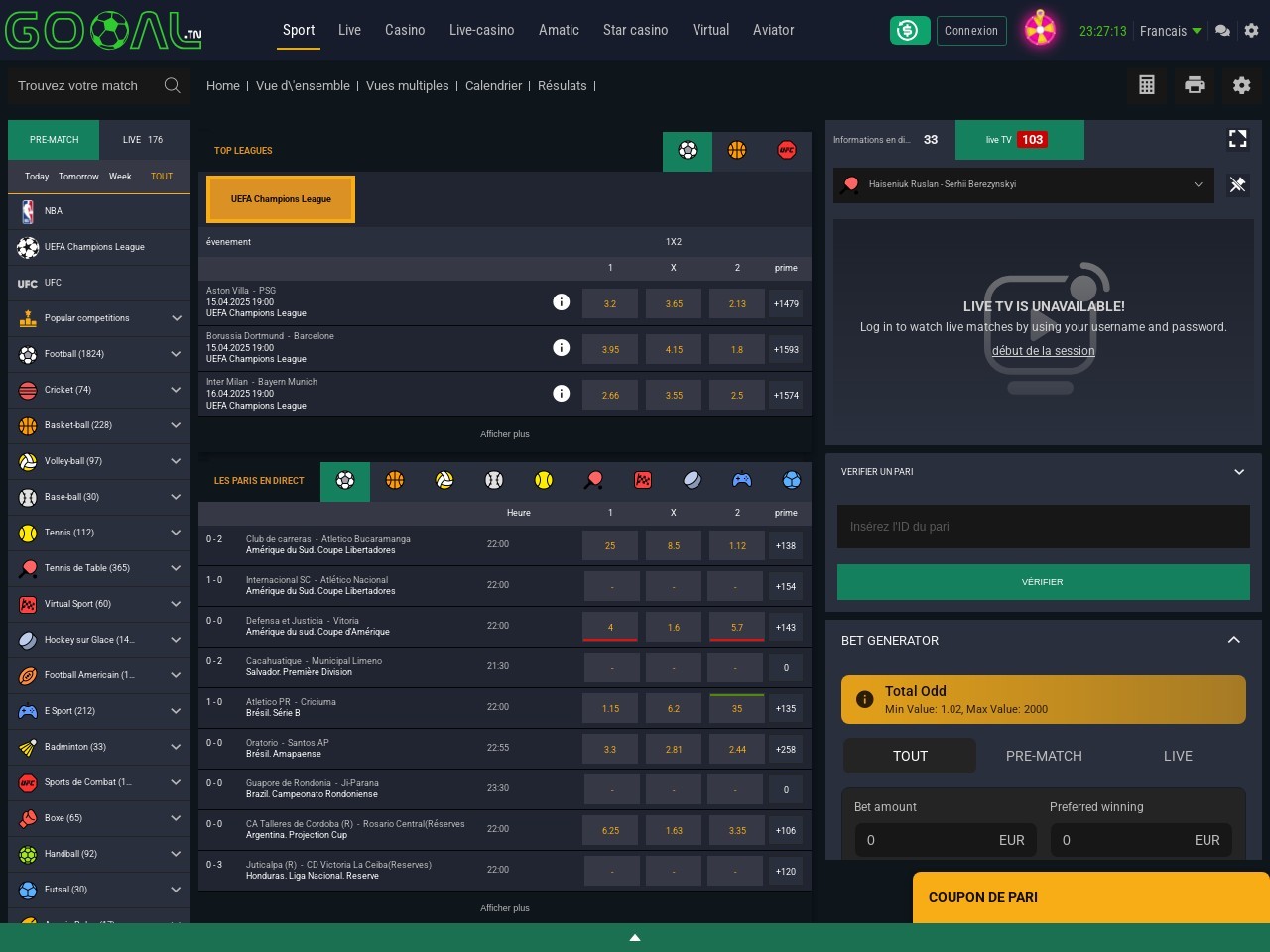Image resolution: width=1270 pixels, height=952 pixels.
Task: Click the unpin icon beside match selector
Action: (1238, 184)
